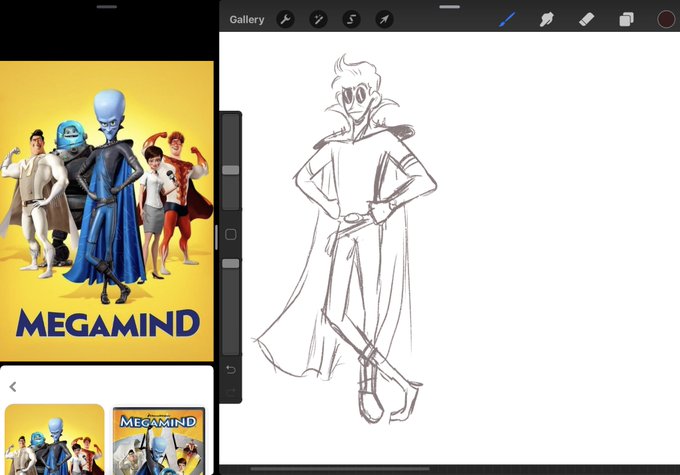Tap the square Modify button in sidebar
Image resolution: width=680 pixels, height=475 pixels.
pos(231,235)
